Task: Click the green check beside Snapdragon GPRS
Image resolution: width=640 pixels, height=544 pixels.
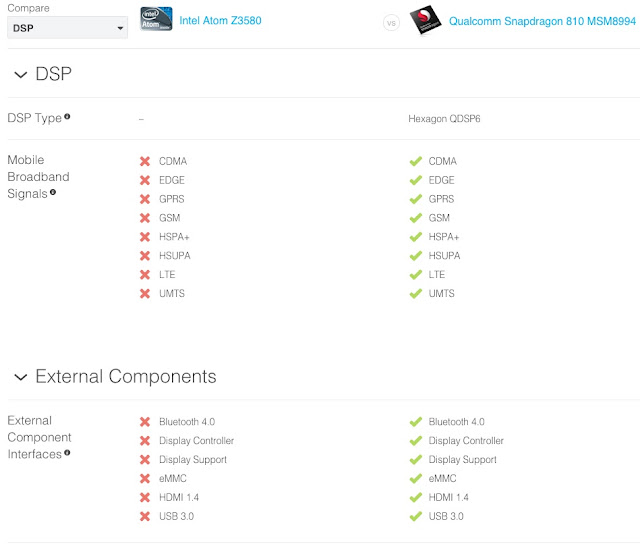Action: pos(416,199)
